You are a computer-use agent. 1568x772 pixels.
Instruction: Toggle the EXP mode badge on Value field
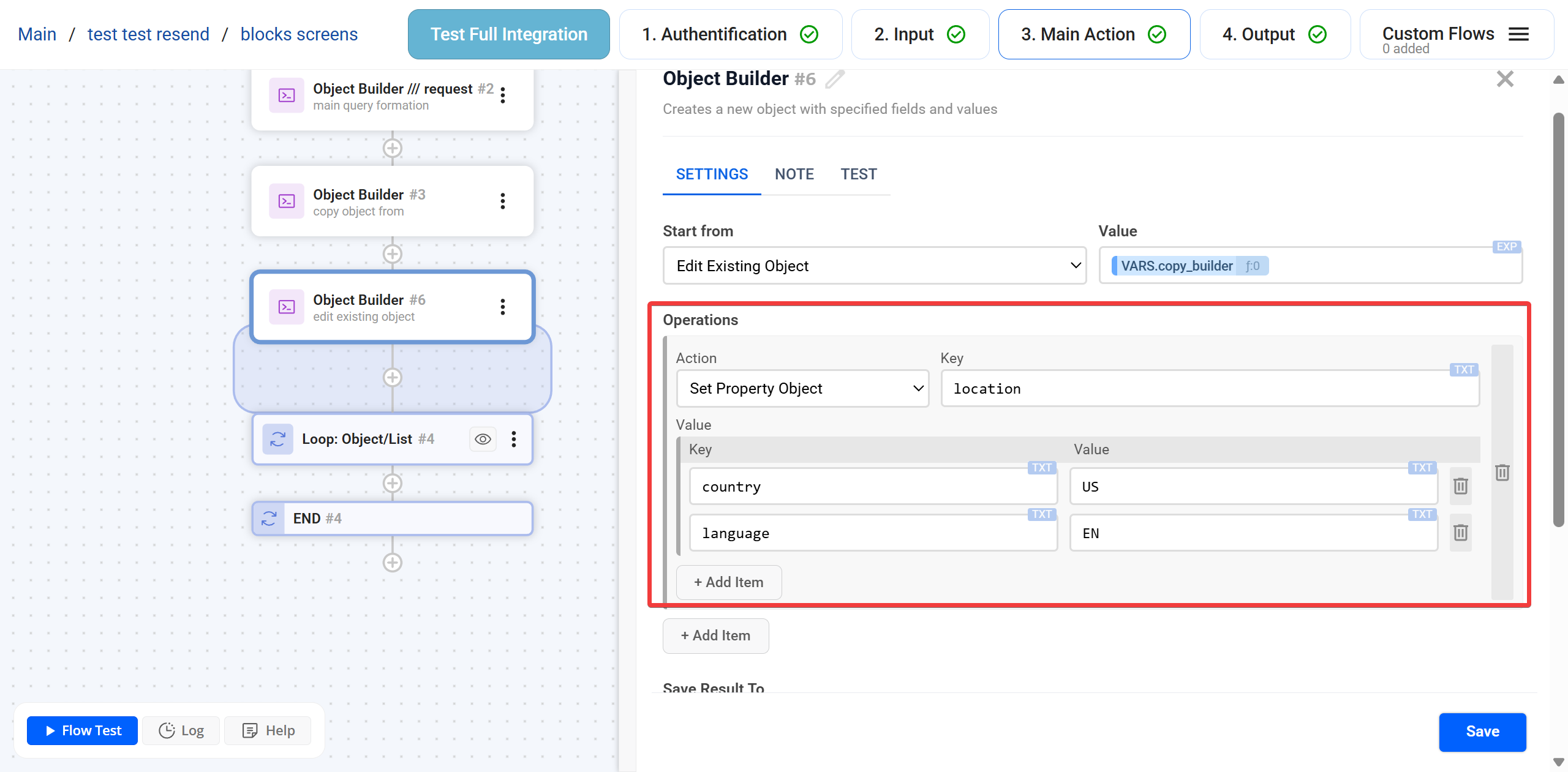tap(1506, 247)
